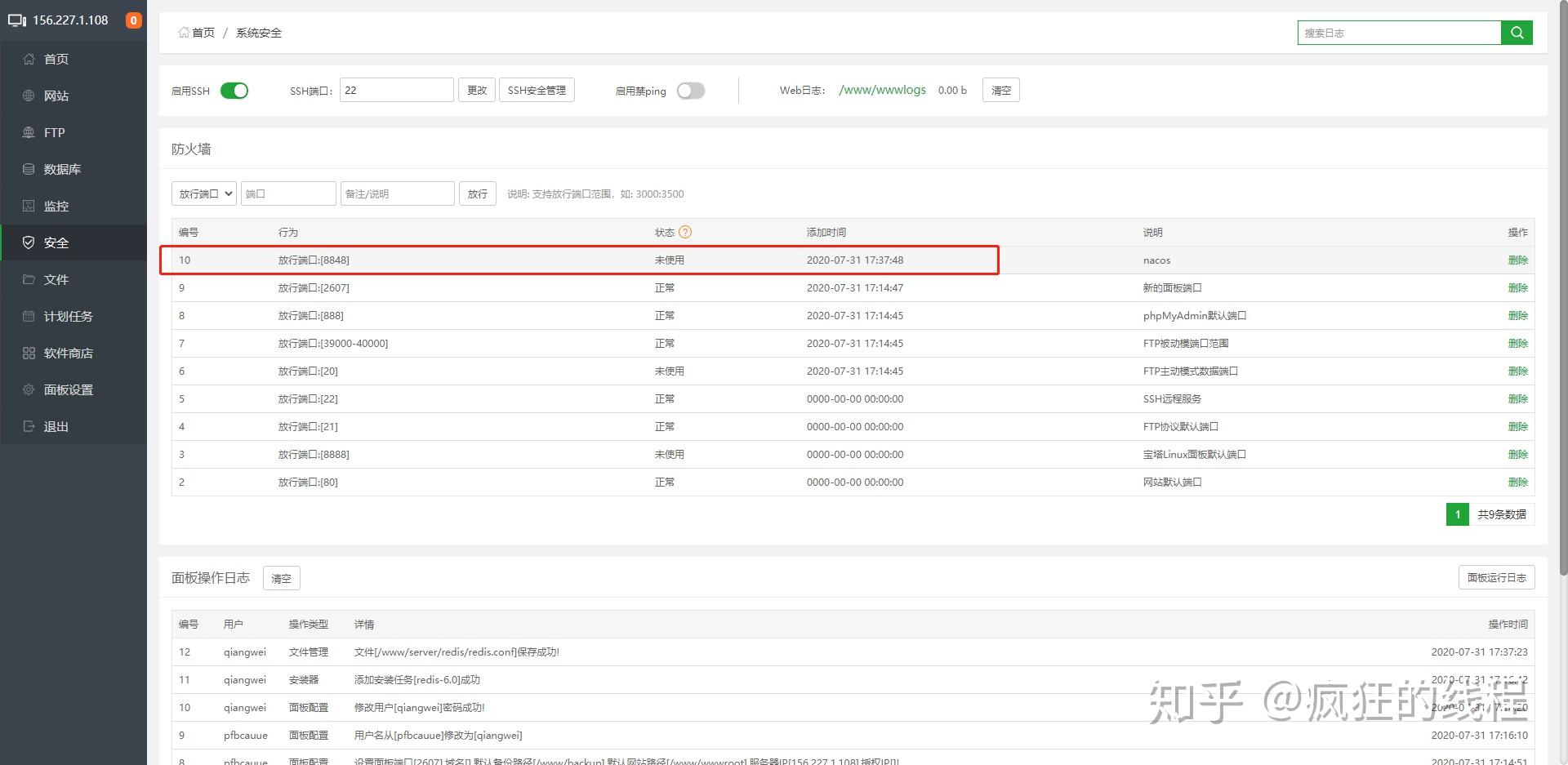Click 清空 button next to Web日志 size
This screenshot has height=765, width=1568.
(x=1000, y=90)
